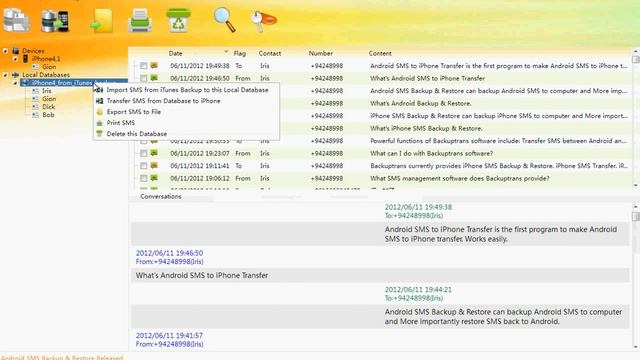The width and height of the screenshot is (640, 360).
Task: Tick the checkbox for the 19:46:50 message
Action: pyautogui.click(x=143, y=78)
